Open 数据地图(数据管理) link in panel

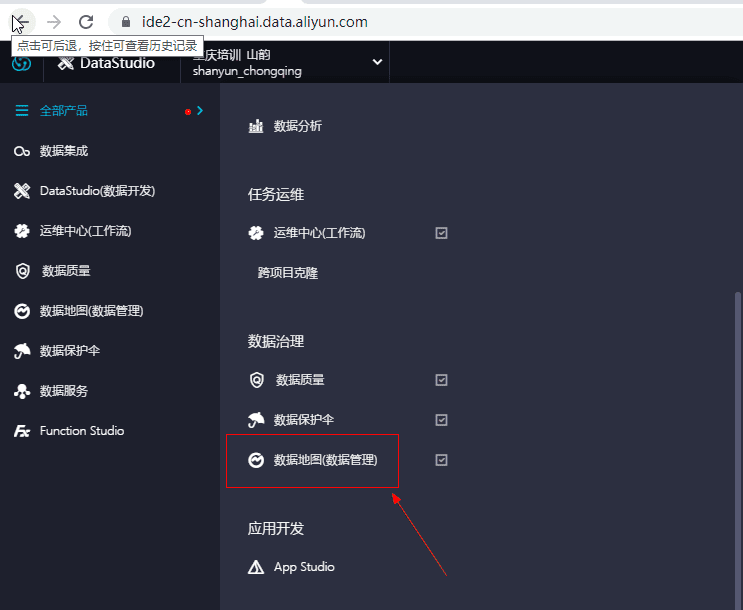[x=326, y=460]
